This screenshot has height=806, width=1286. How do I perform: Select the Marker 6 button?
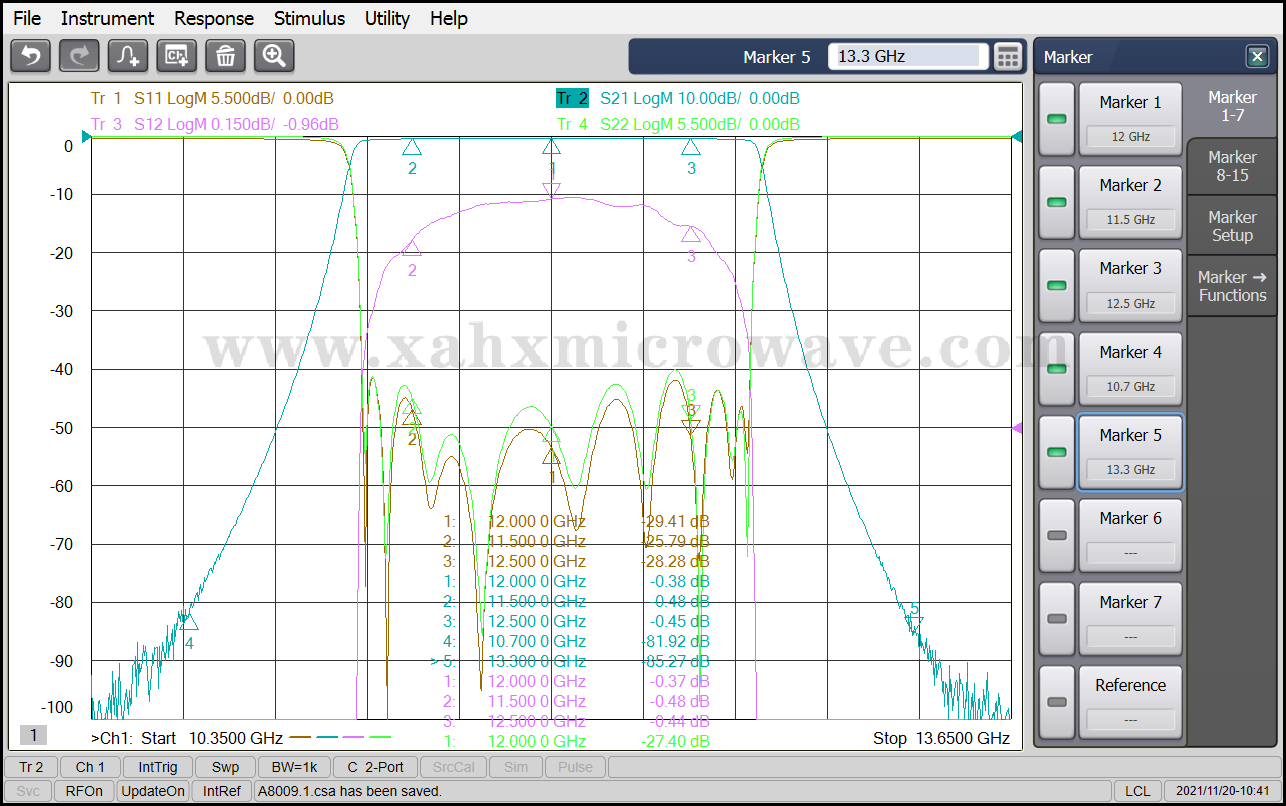tap(1130, 535)
